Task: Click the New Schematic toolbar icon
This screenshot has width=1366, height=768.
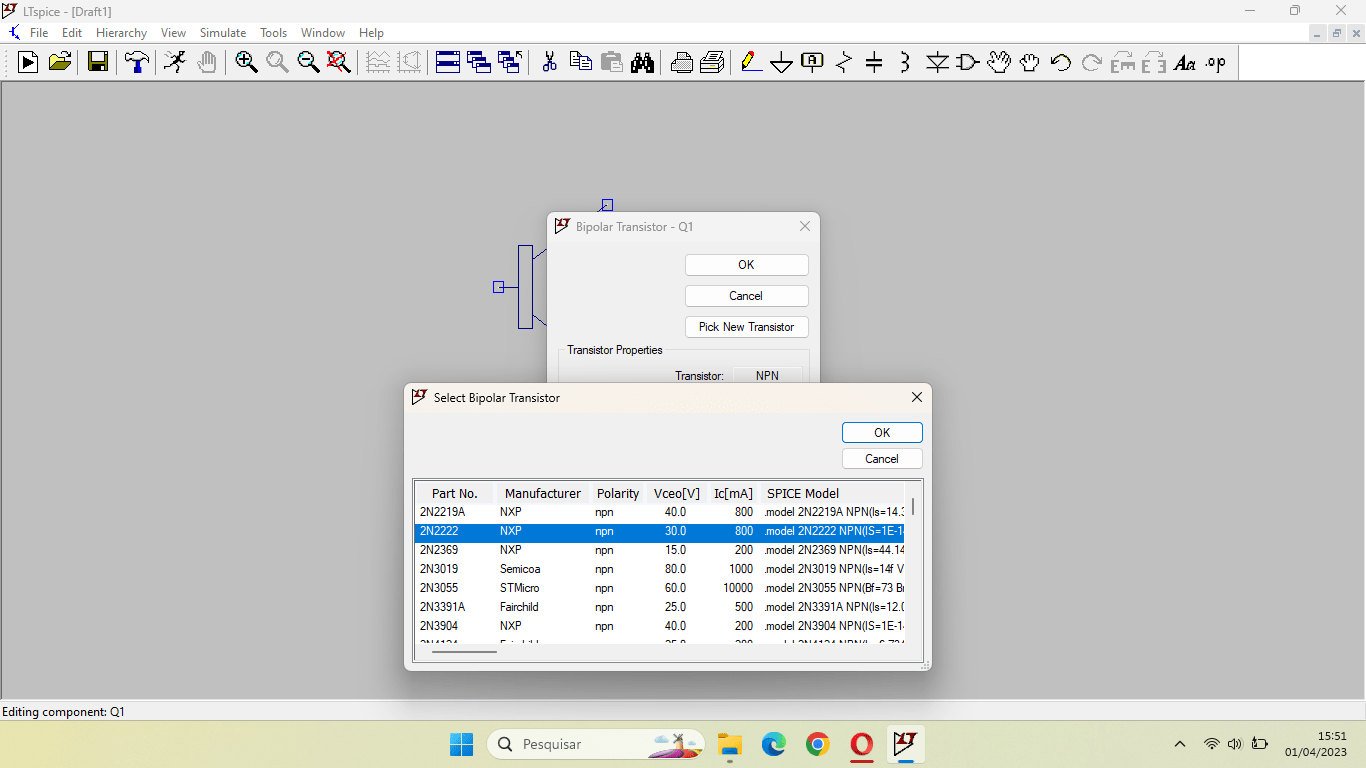Action: [x=28, y=63]
